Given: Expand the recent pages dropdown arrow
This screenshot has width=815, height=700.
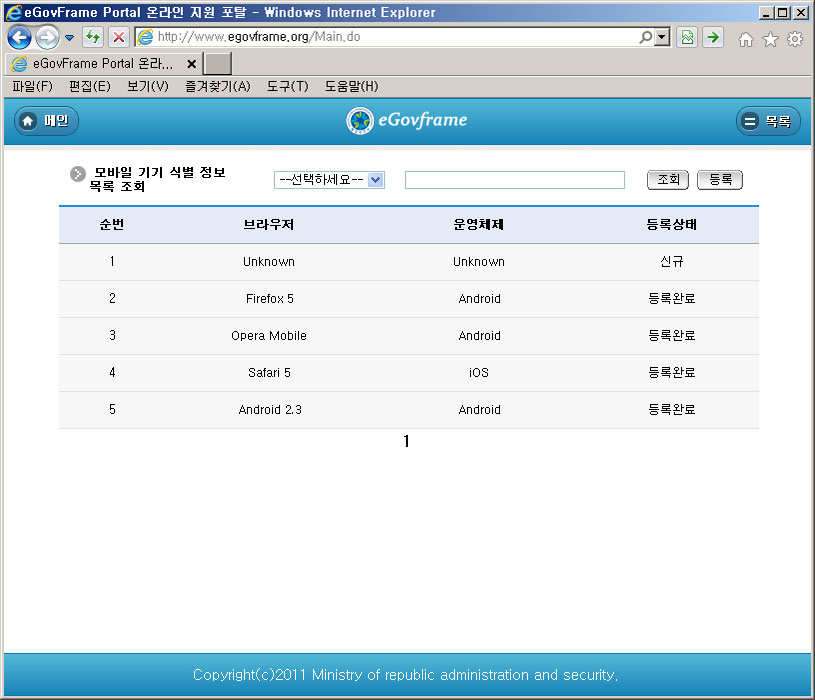Looking at the screenshot, I should [x=69, y=38].
